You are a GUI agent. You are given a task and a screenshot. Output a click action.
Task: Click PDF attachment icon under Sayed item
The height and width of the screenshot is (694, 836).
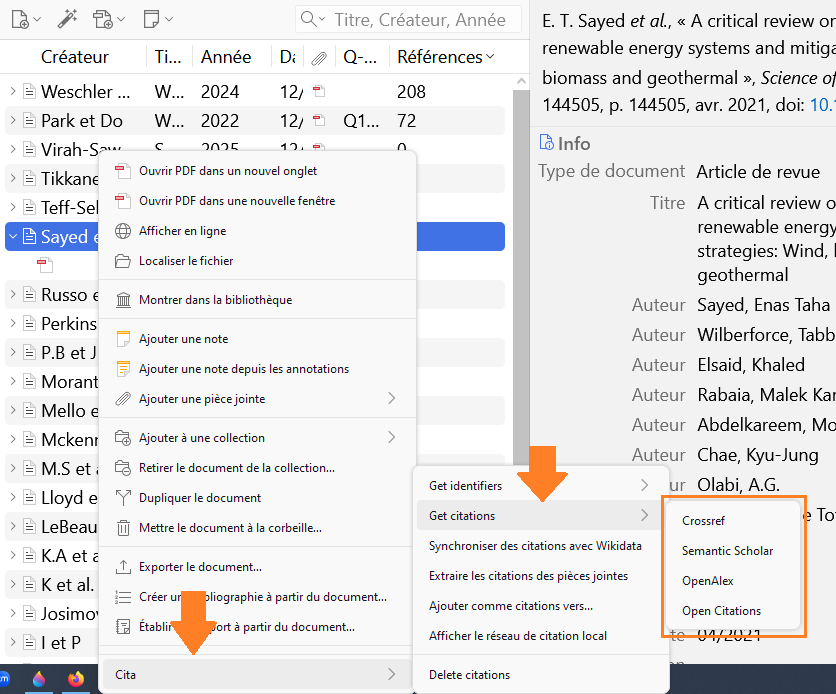[44, 265]
